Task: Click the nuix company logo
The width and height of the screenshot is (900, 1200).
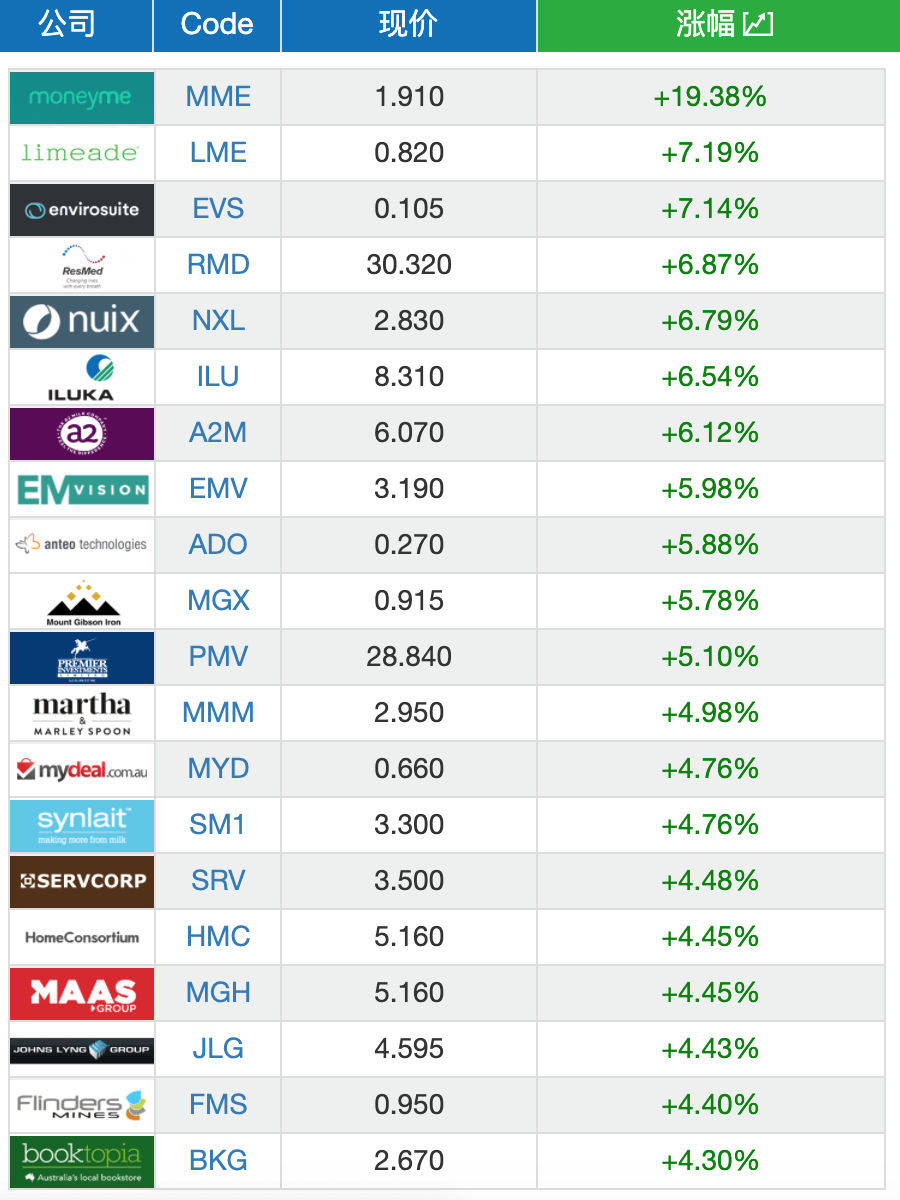Action: tap(81, 321)
